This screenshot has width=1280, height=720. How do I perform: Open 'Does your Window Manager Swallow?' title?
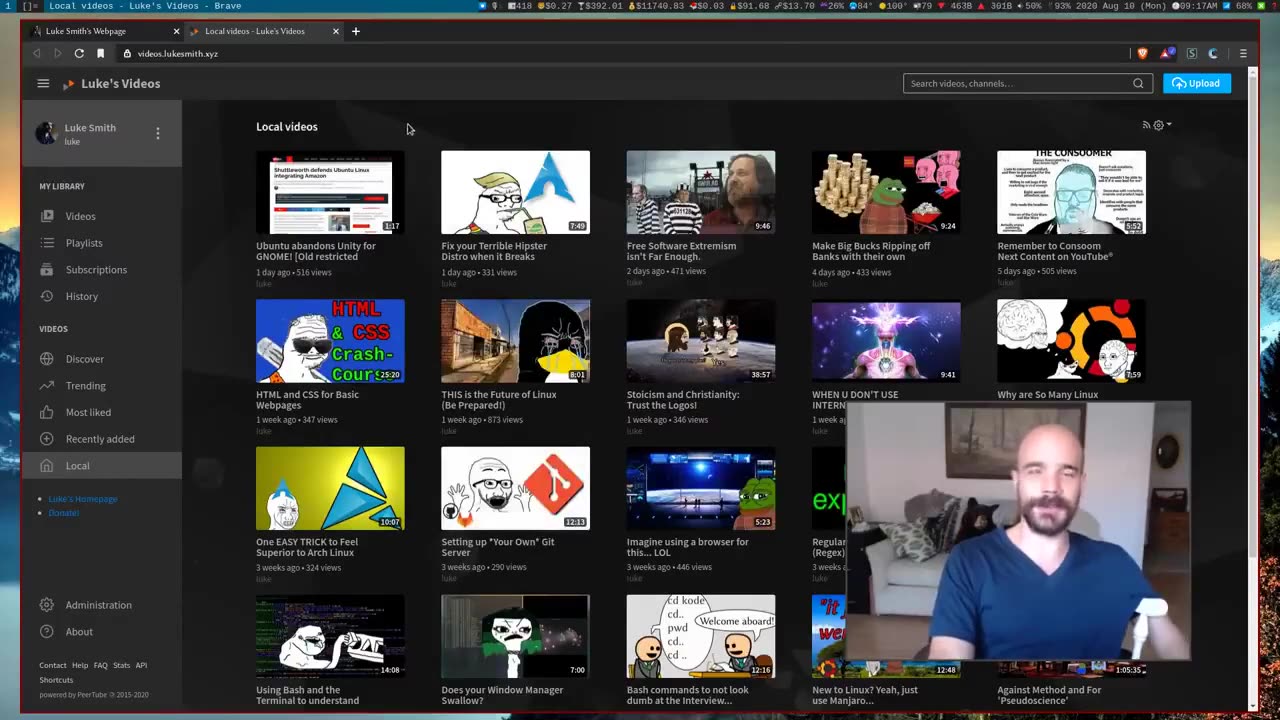point(502,695)
